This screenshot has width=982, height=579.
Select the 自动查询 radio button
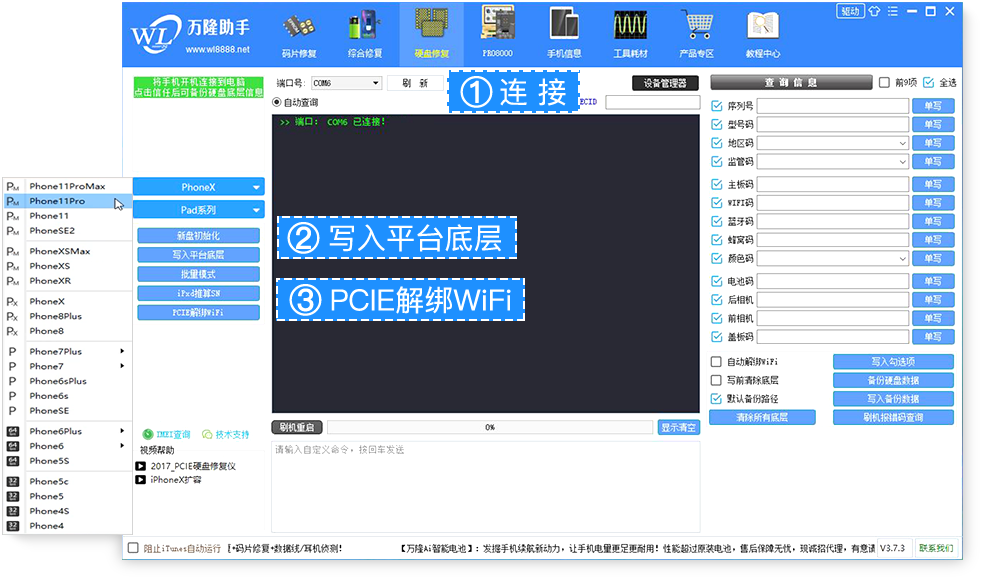click(x=277, y=102)
